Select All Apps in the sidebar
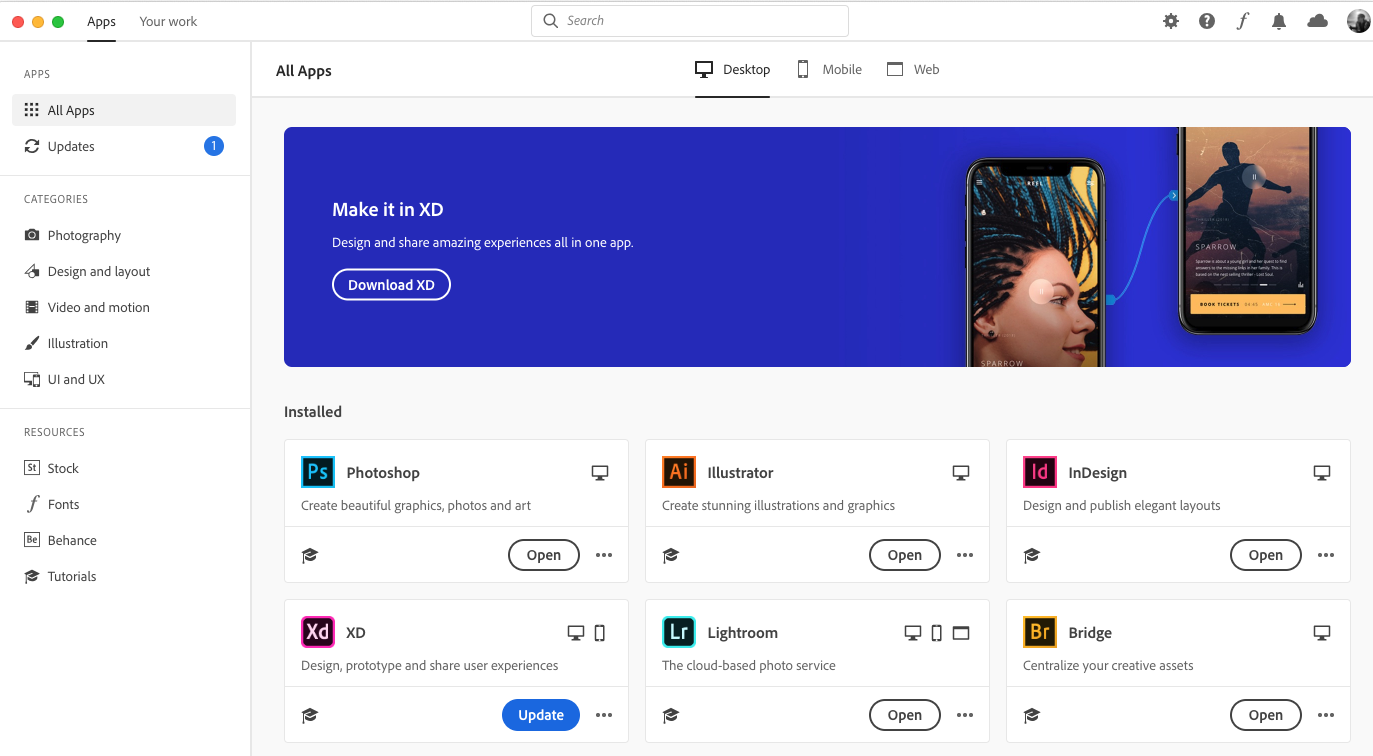 pyautogui.click(x=124, y=110)
